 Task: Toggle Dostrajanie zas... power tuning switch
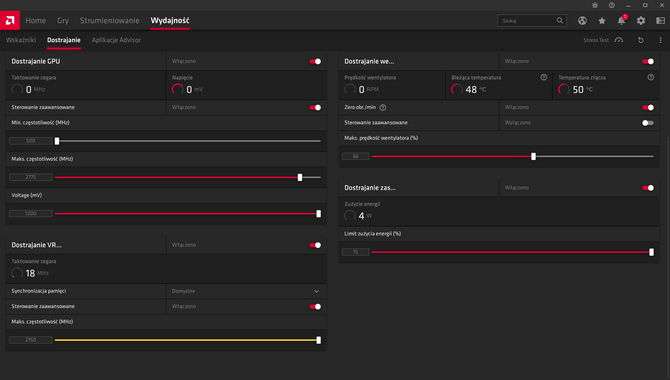pyautogui.click(x=648, y=188)
